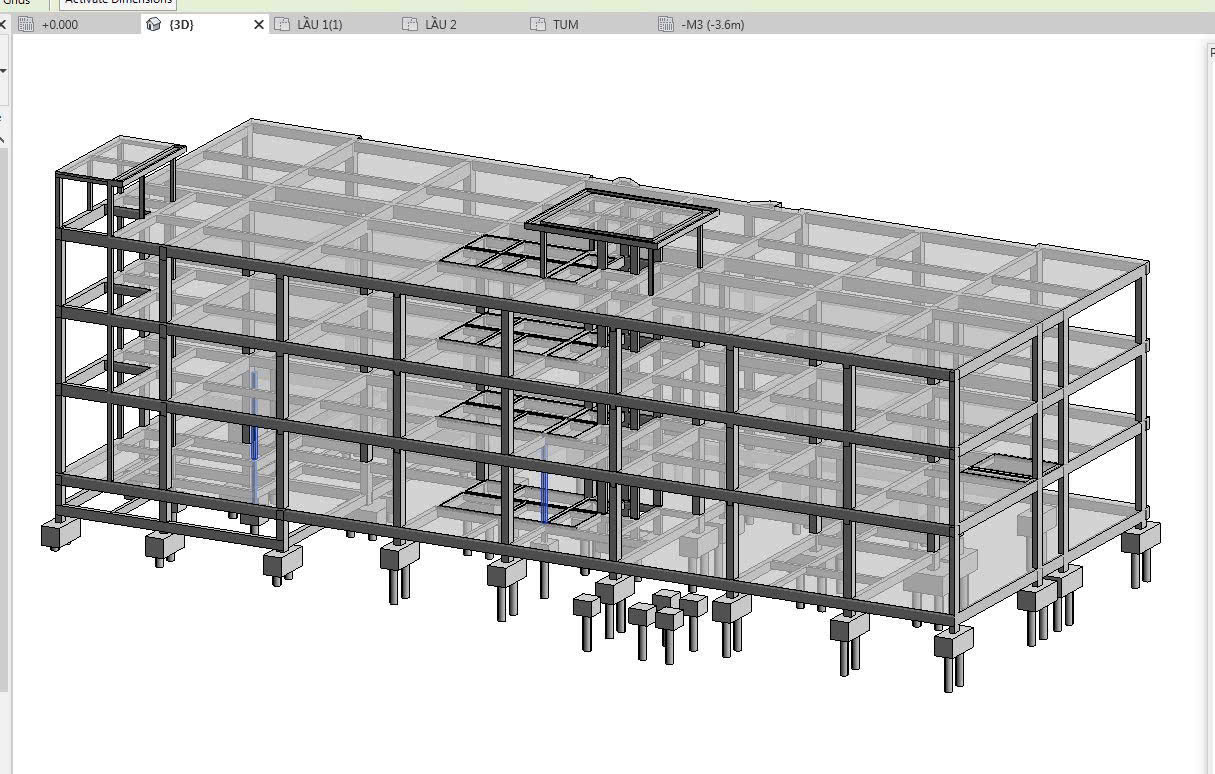Select the blue highlighted column near center

coord(544,485)
